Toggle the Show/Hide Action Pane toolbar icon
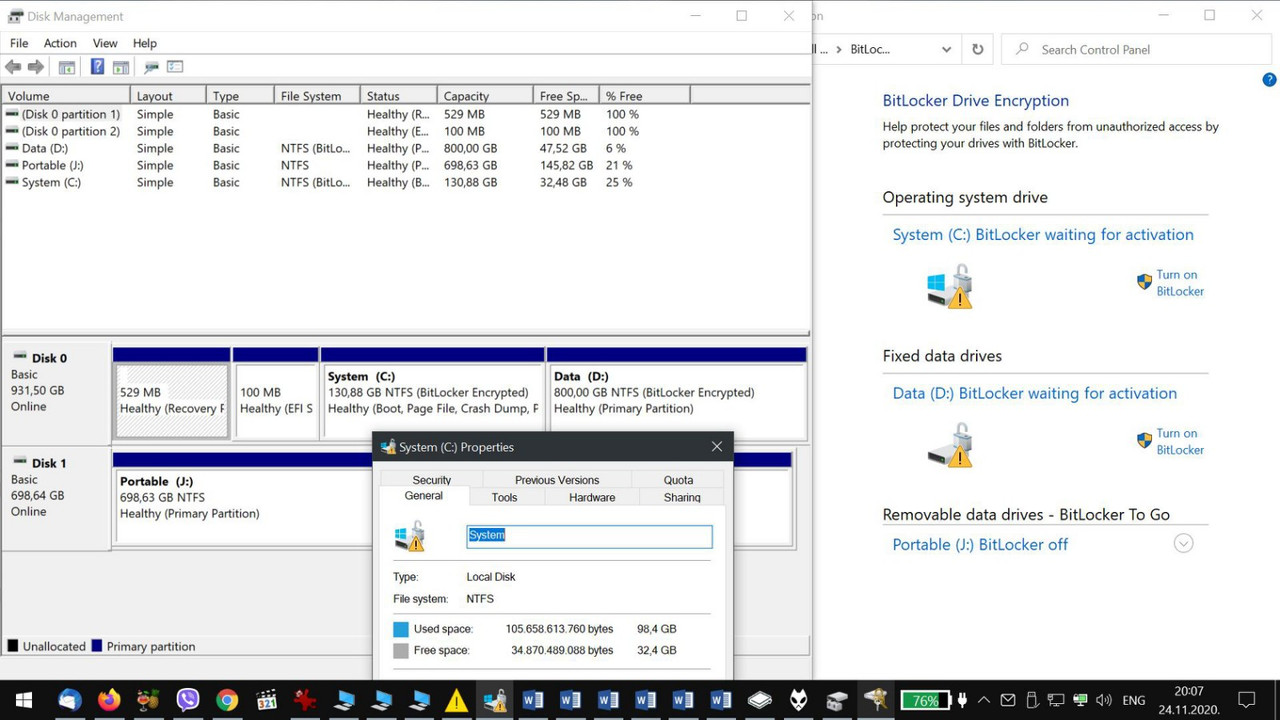 [x=121, y=67]
